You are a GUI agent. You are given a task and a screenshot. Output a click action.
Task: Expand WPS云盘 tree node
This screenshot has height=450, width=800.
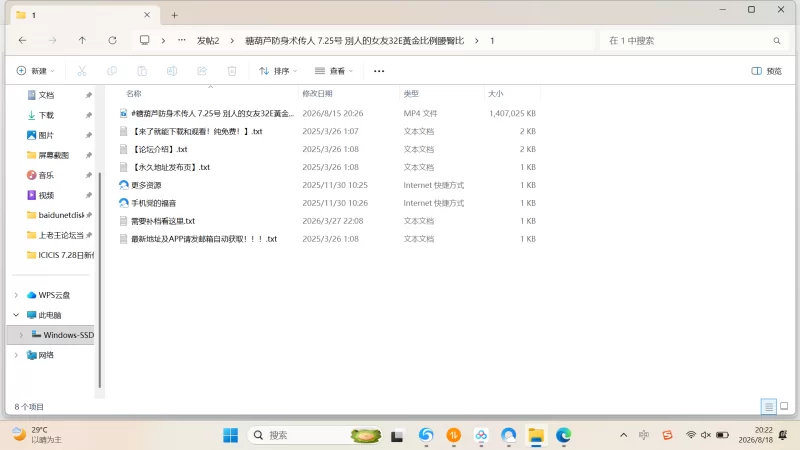point(16,295)
